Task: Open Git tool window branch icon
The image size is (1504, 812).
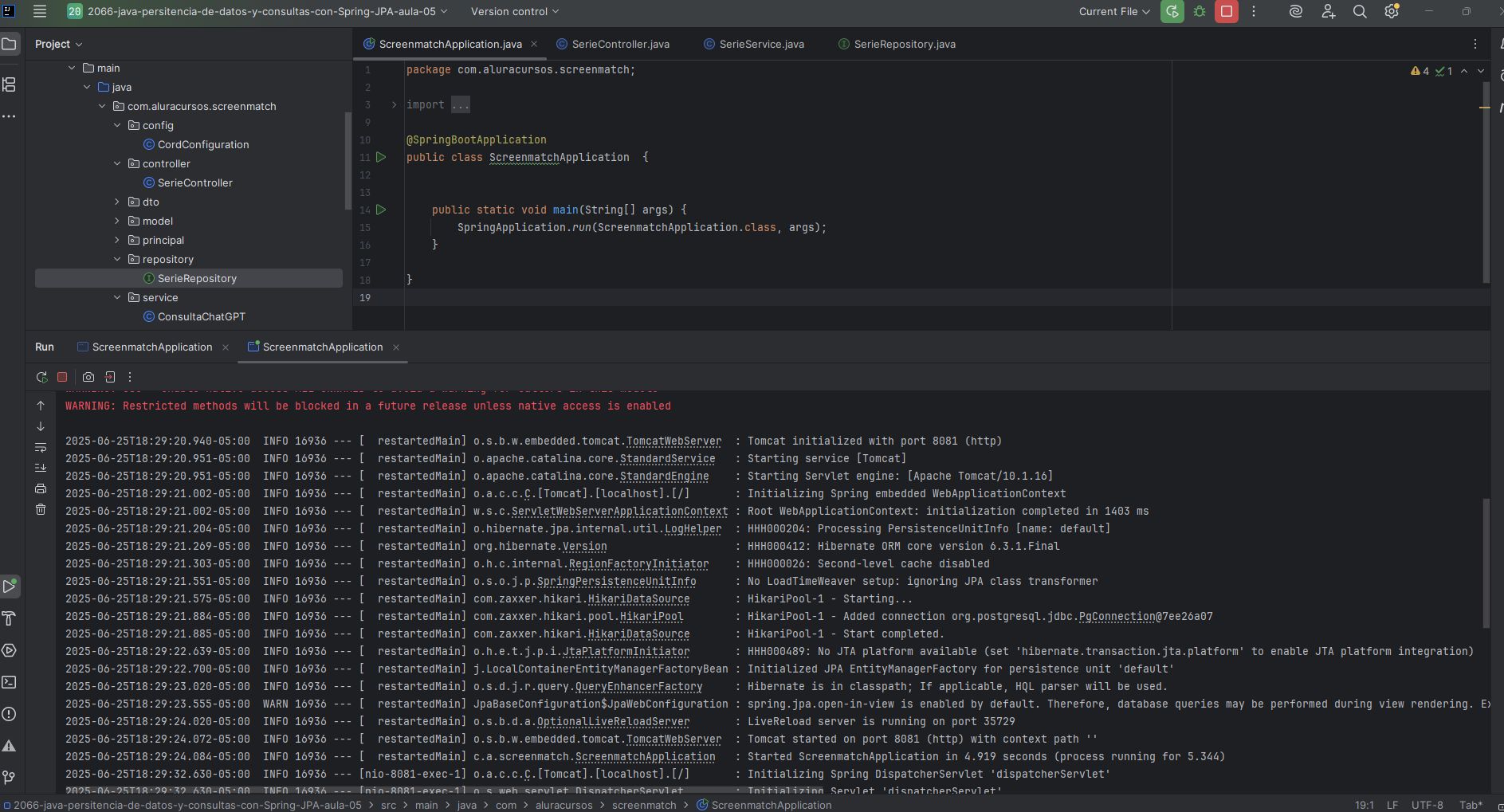Action: coord(10,778)
